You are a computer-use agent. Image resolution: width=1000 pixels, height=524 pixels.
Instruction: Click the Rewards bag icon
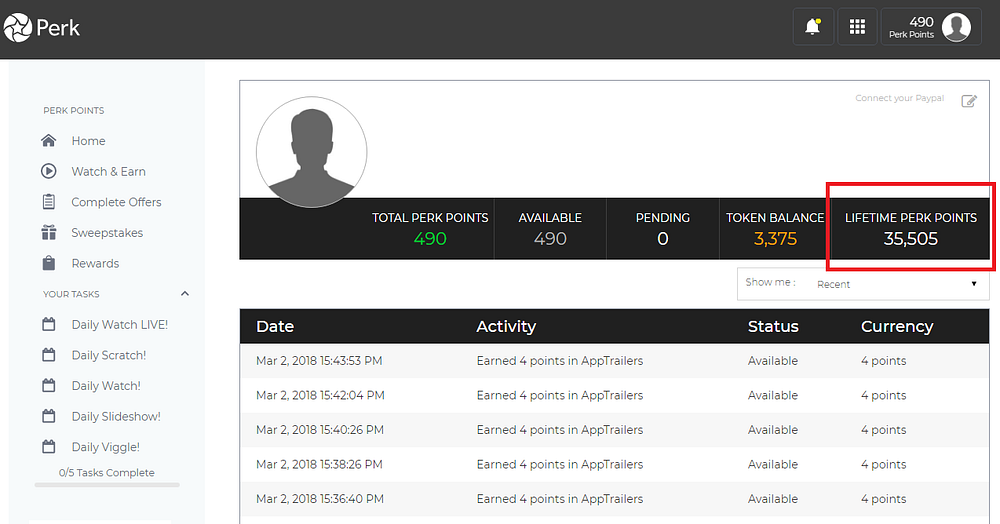point(49,263)
